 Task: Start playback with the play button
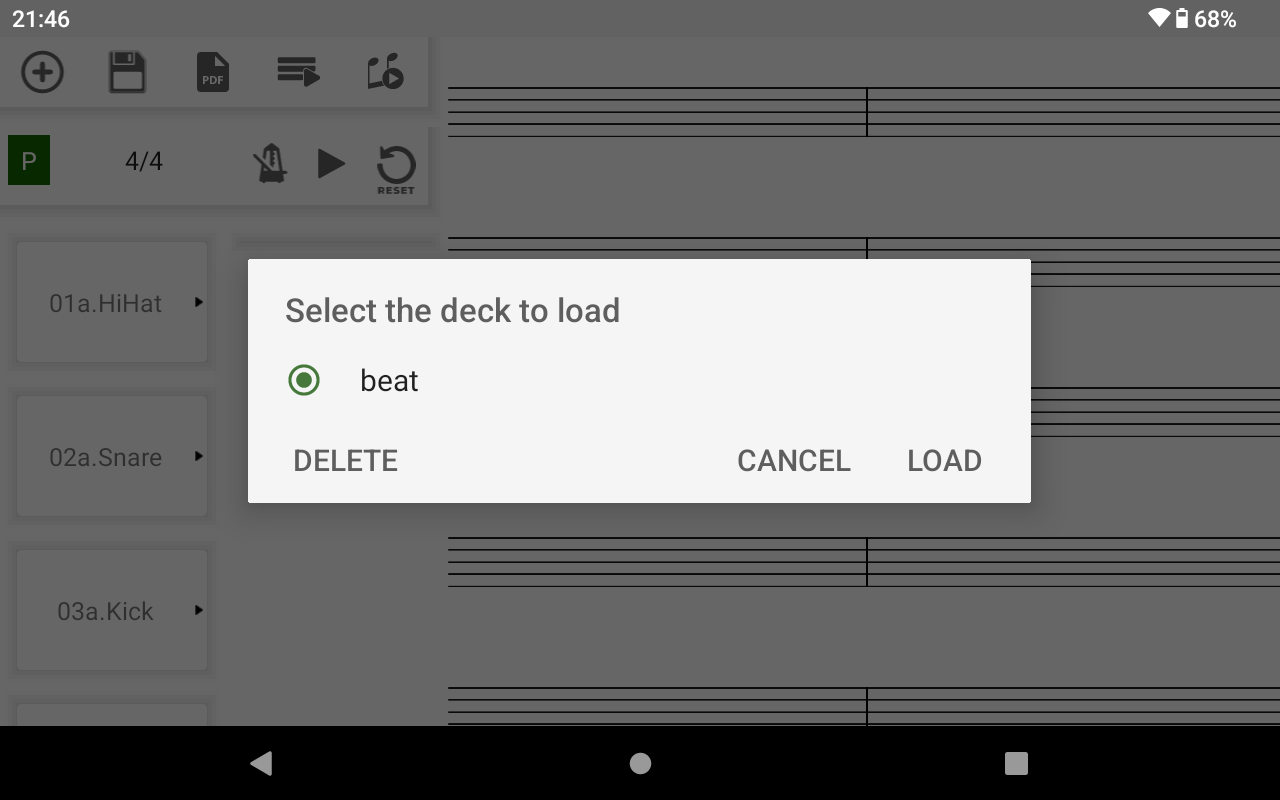tap(331, 163)
